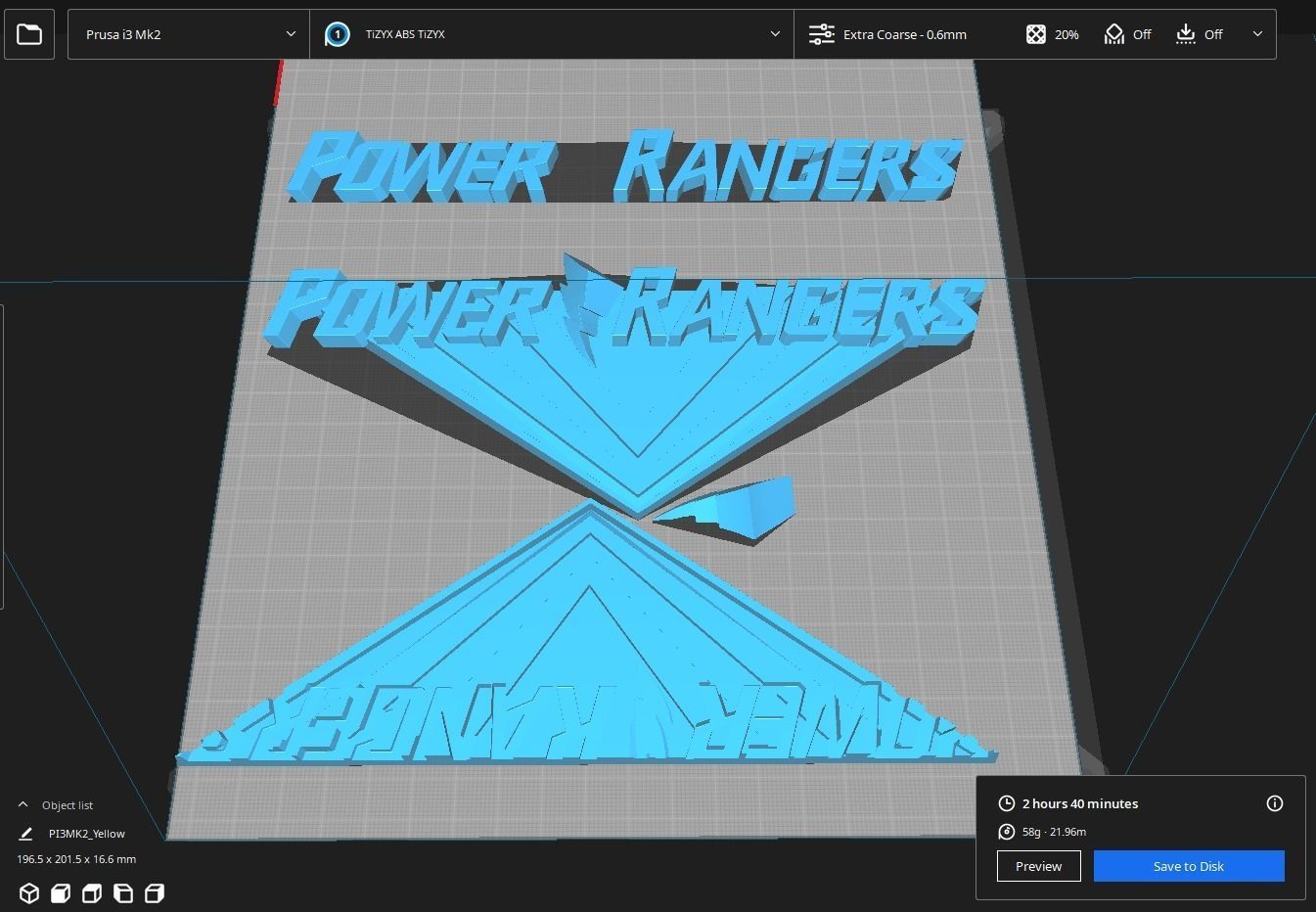Select PI3MK2_Yellow in object list
Viewport: 1316px width, 912px height.
point(87,834)
